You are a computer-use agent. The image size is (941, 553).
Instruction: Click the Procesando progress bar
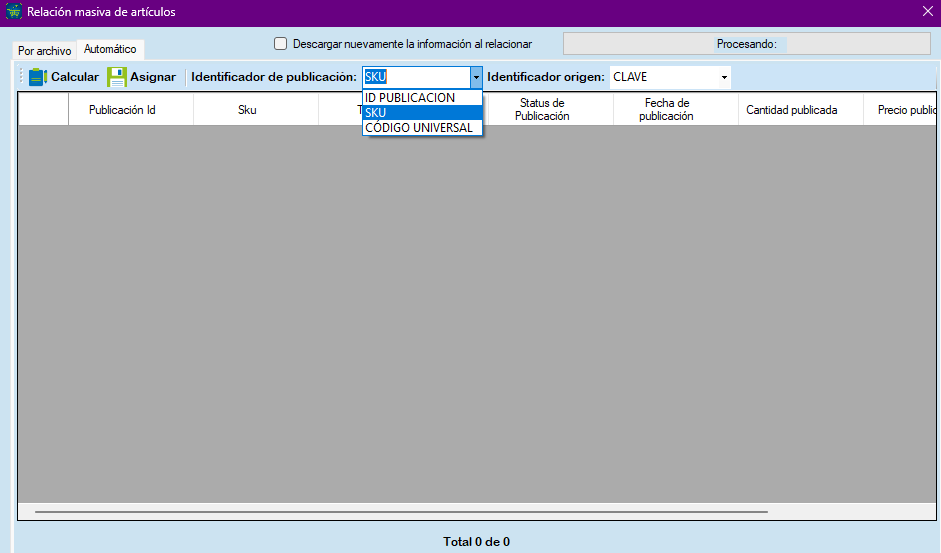(746, 44)
